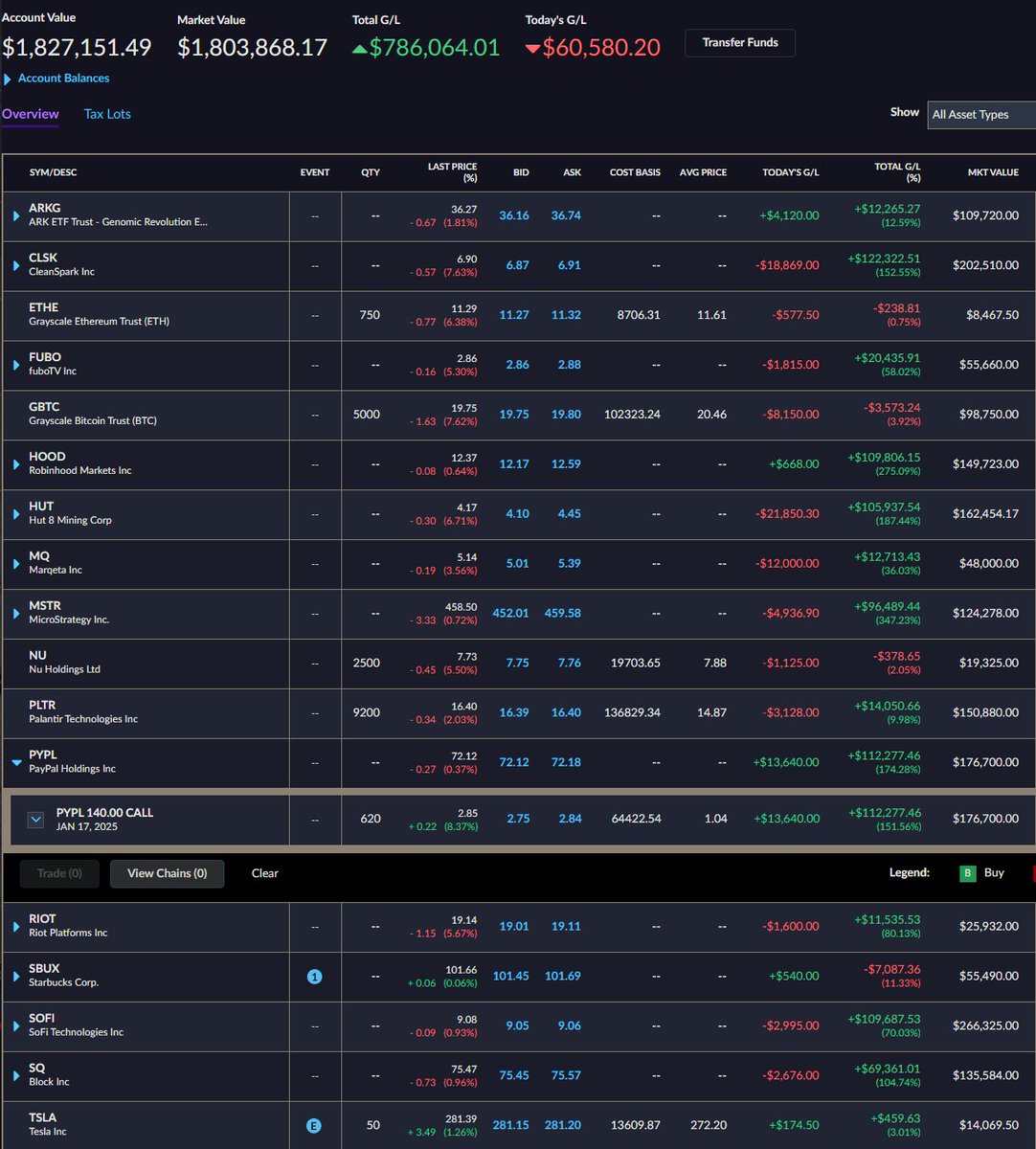
Task: Check the PYPL 140.00 CALL option checkbox
Action: (35, 820)
